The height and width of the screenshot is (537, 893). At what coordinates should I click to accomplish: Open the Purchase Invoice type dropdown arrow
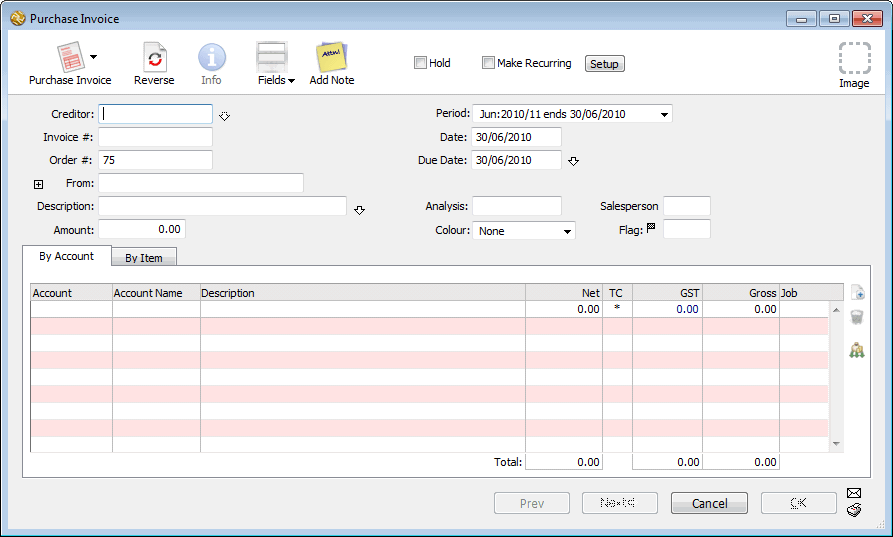93,56
